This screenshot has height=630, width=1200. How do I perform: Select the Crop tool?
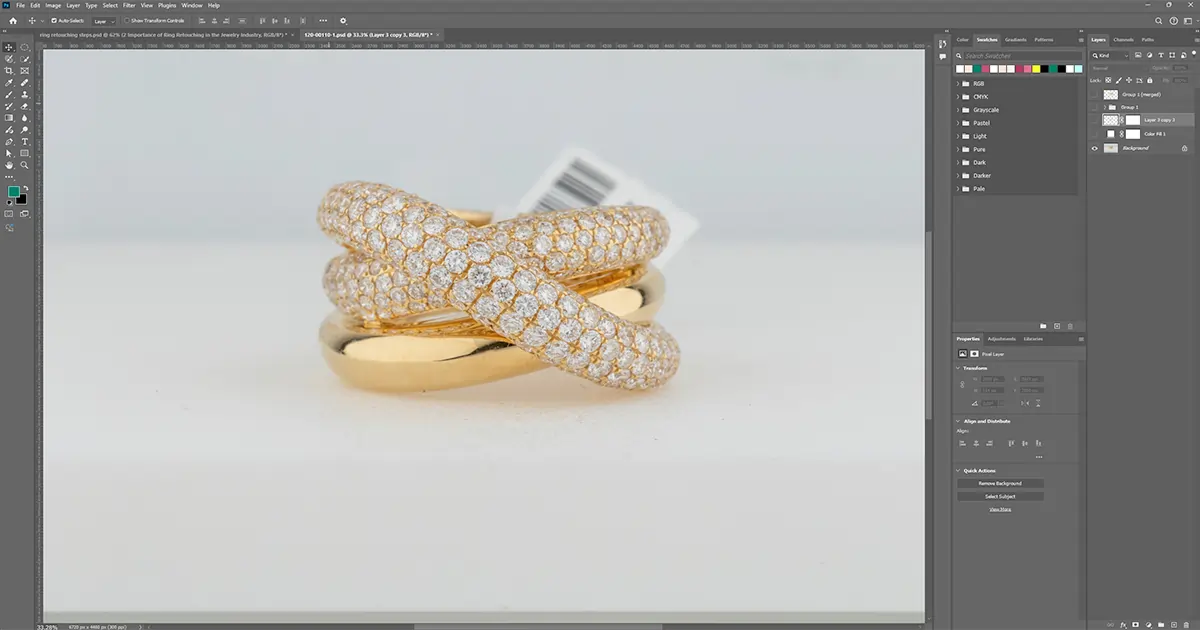pos(9,70)
